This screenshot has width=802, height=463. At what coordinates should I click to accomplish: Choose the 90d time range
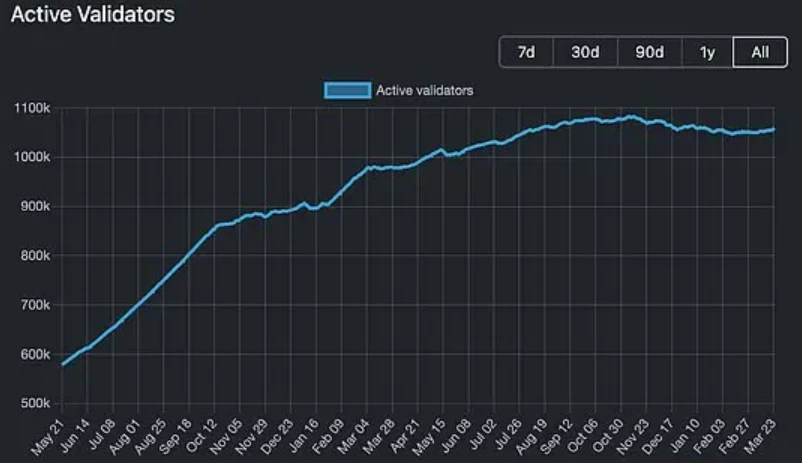coord(650,53)
